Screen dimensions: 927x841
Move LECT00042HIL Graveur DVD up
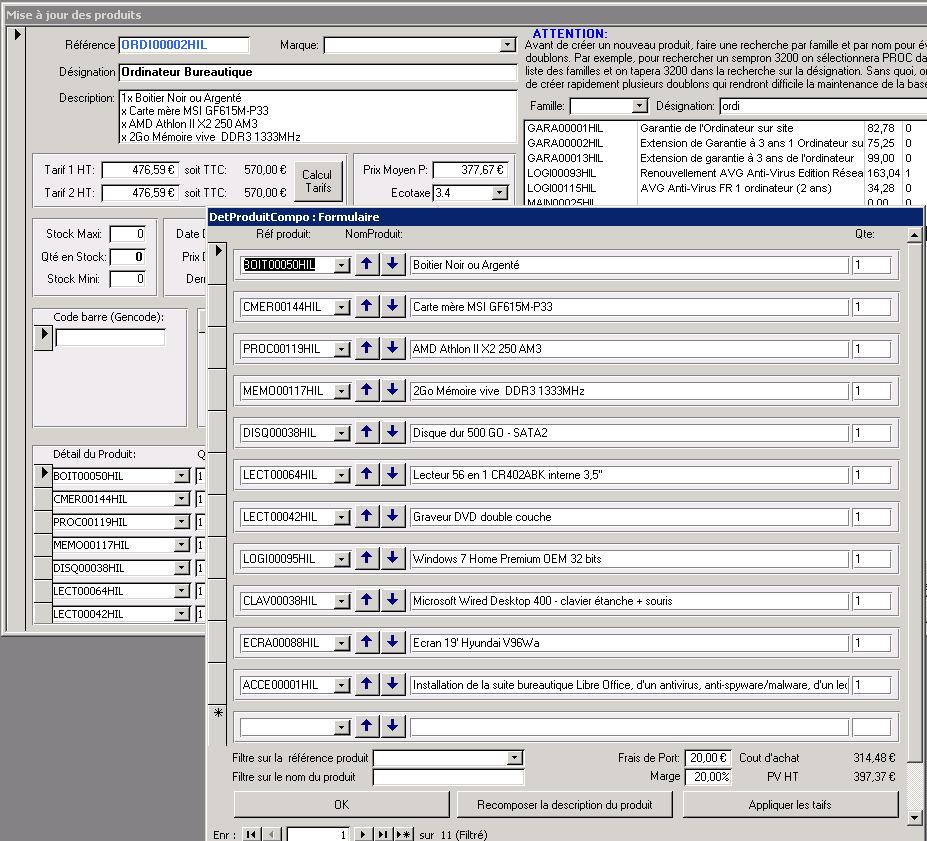tap(367, 516)
